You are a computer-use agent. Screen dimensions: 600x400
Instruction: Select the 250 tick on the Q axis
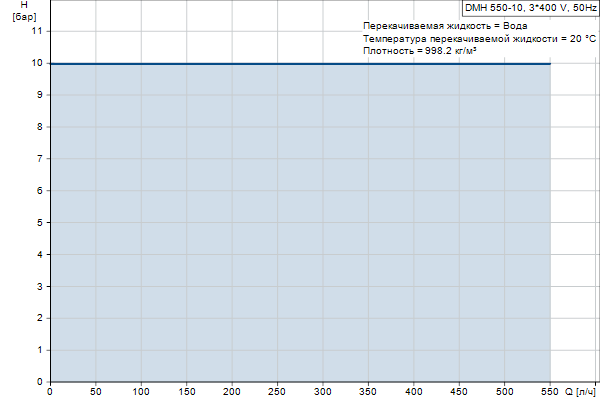point(278,392)
